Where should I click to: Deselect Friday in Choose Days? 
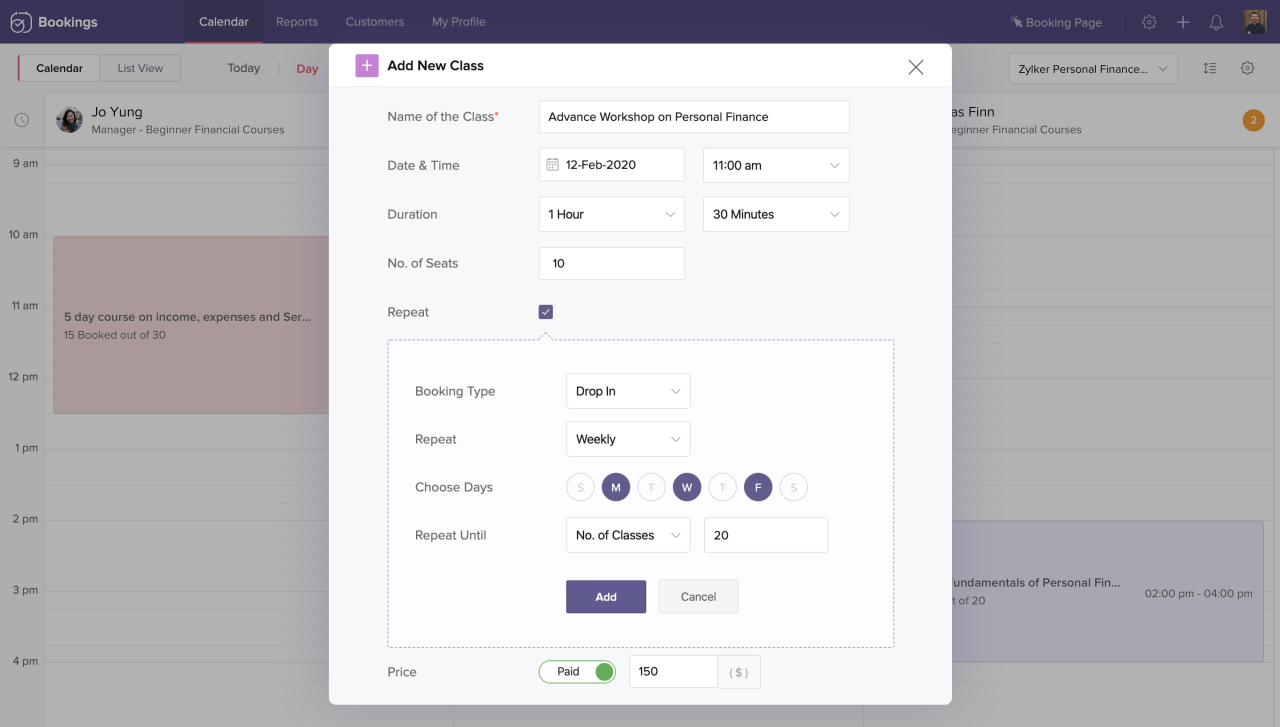coord(758,487)
